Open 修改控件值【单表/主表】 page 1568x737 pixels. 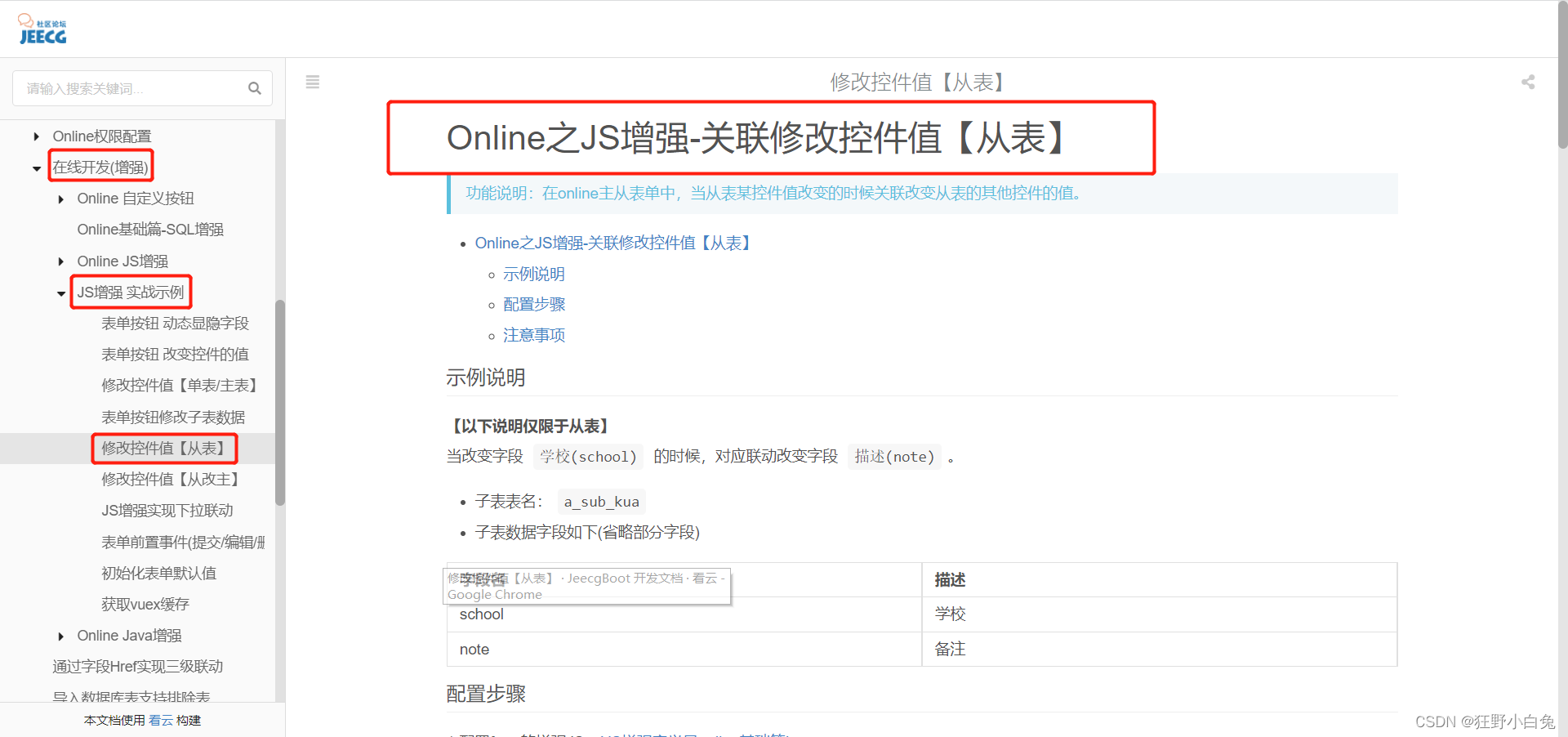point(180,386)
